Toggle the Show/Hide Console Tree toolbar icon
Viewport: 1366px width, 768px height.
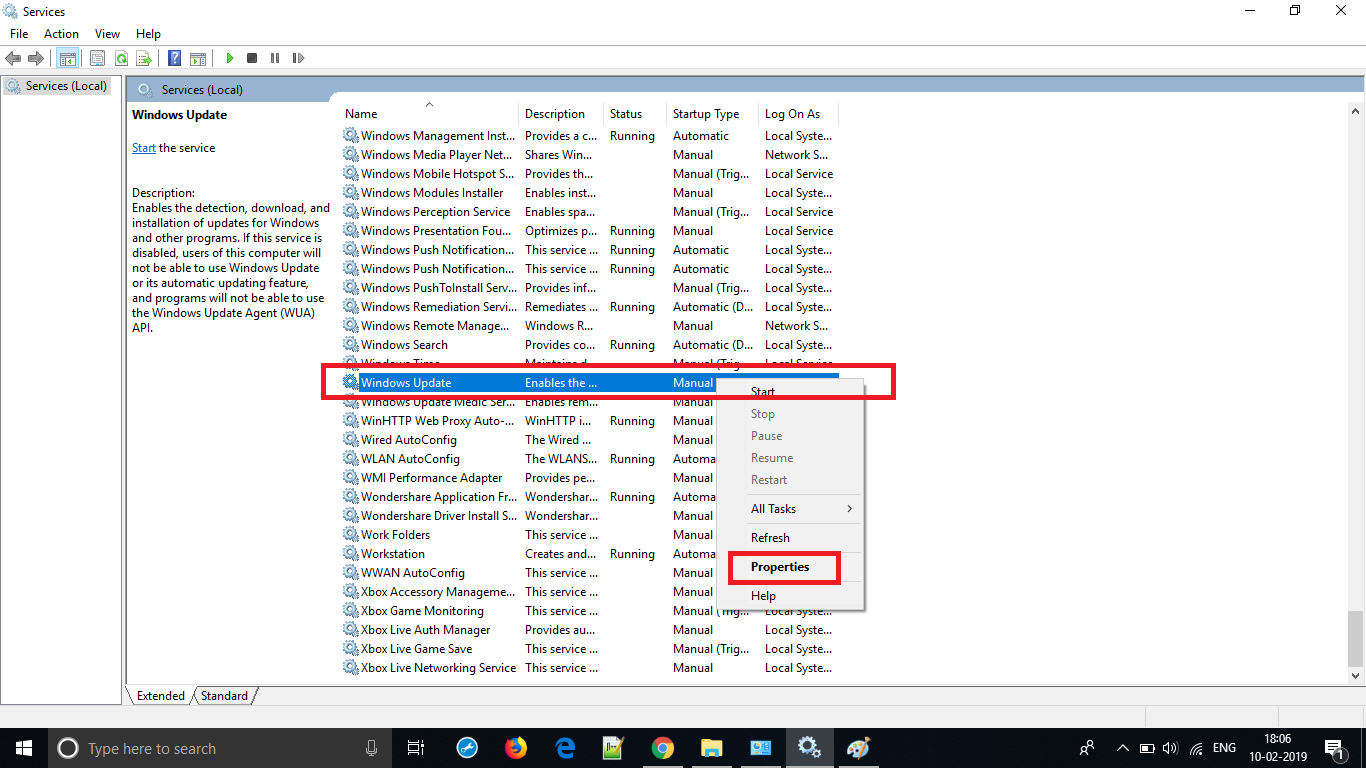click(67, 58)
